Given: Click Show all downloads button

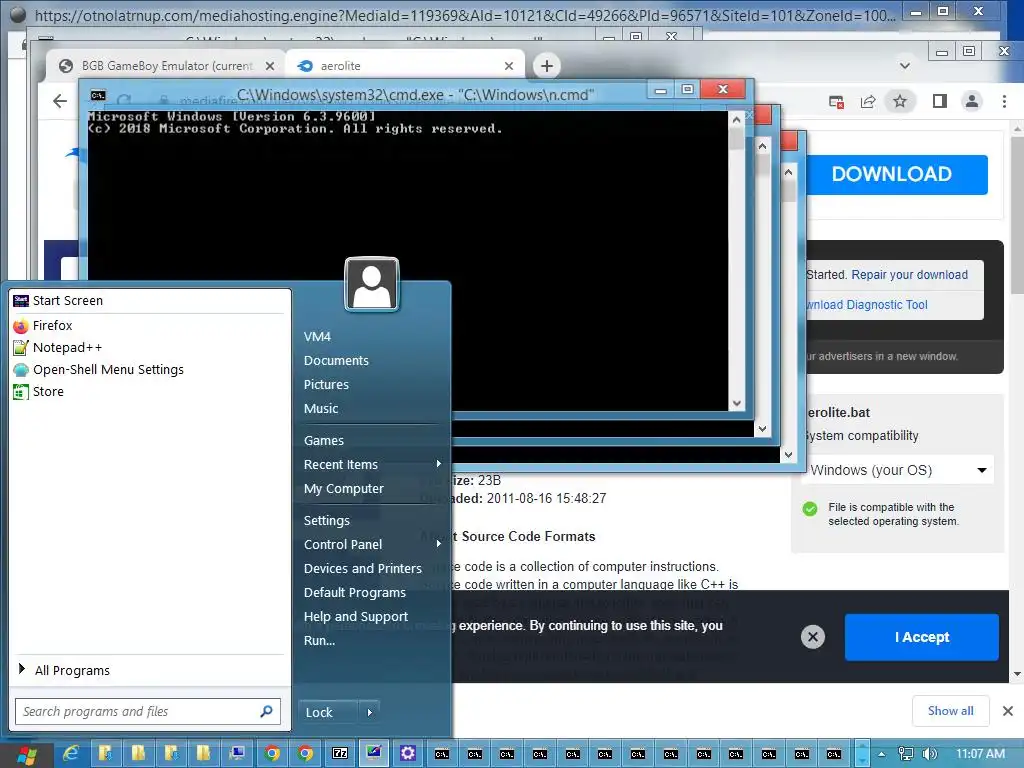Looking at the screenshot, I should [x=950, y=711].
